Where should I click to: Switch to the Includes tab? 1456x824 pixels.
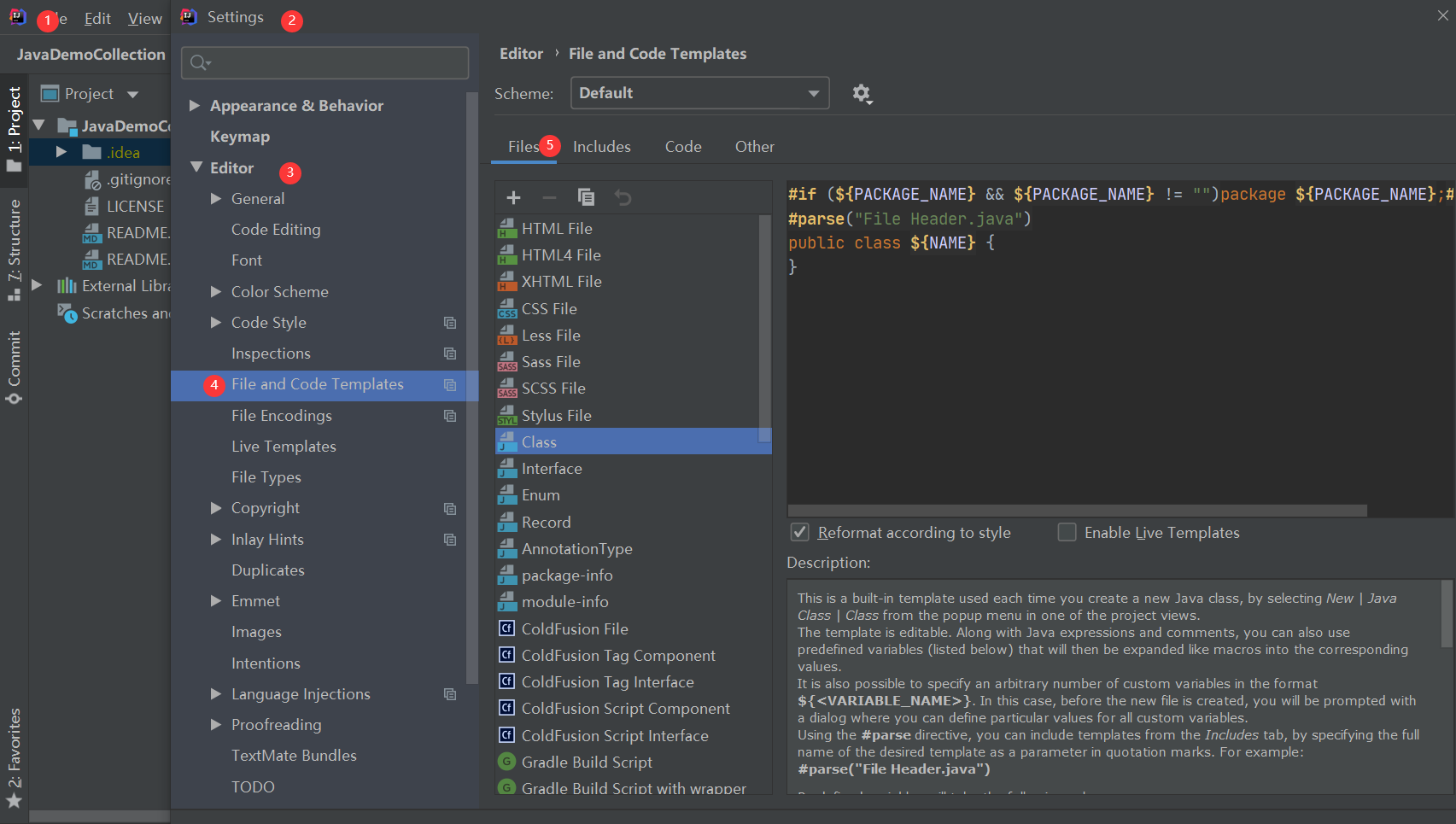601,147
